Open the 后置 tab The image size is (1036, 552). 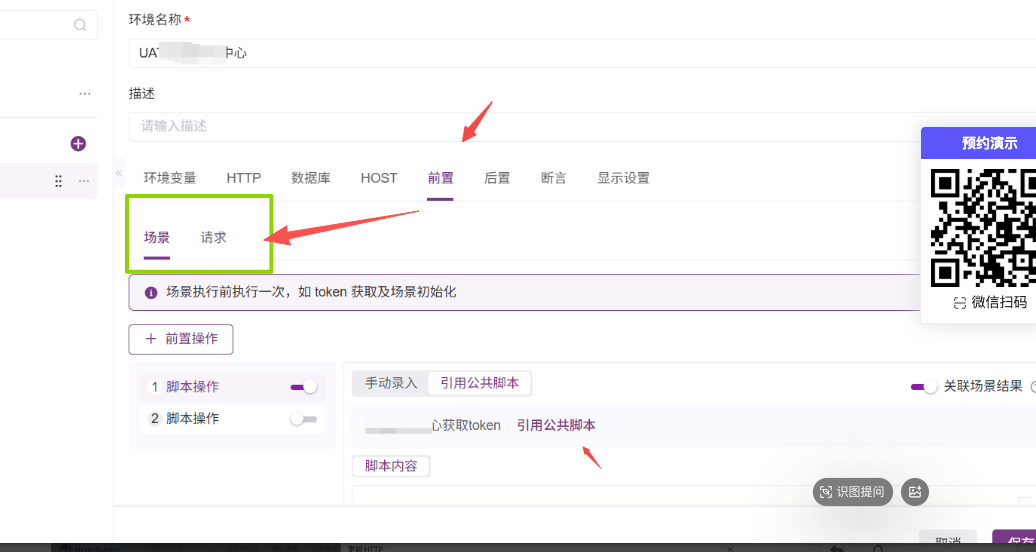point(497,178)
